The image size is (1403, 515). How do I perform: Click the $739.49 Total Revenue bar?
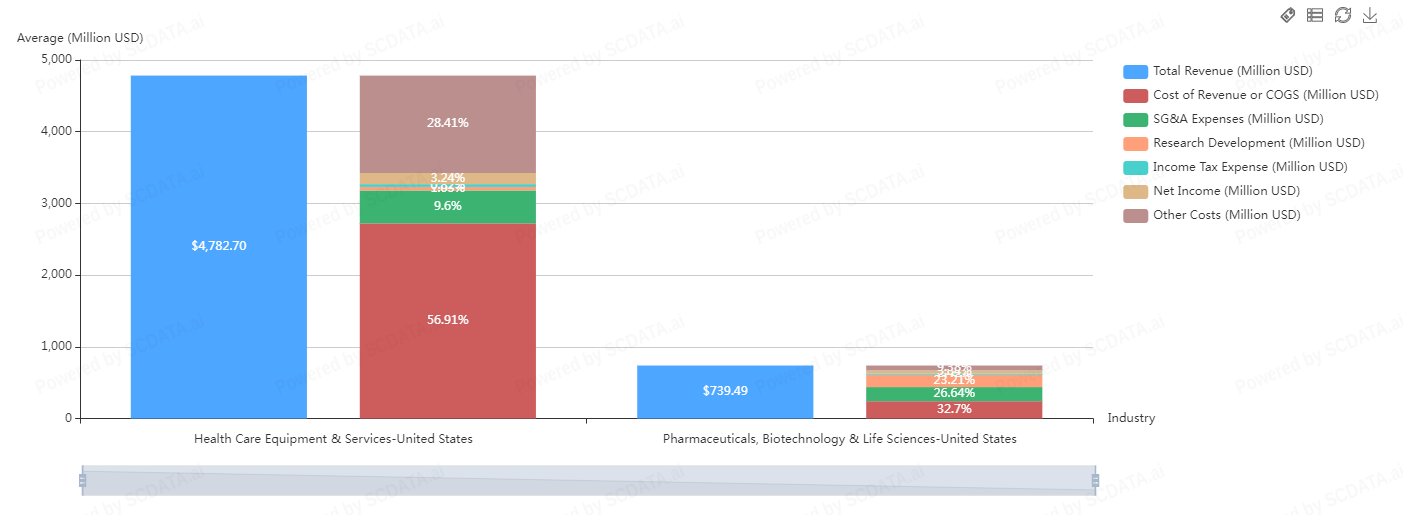coord(724,391)
